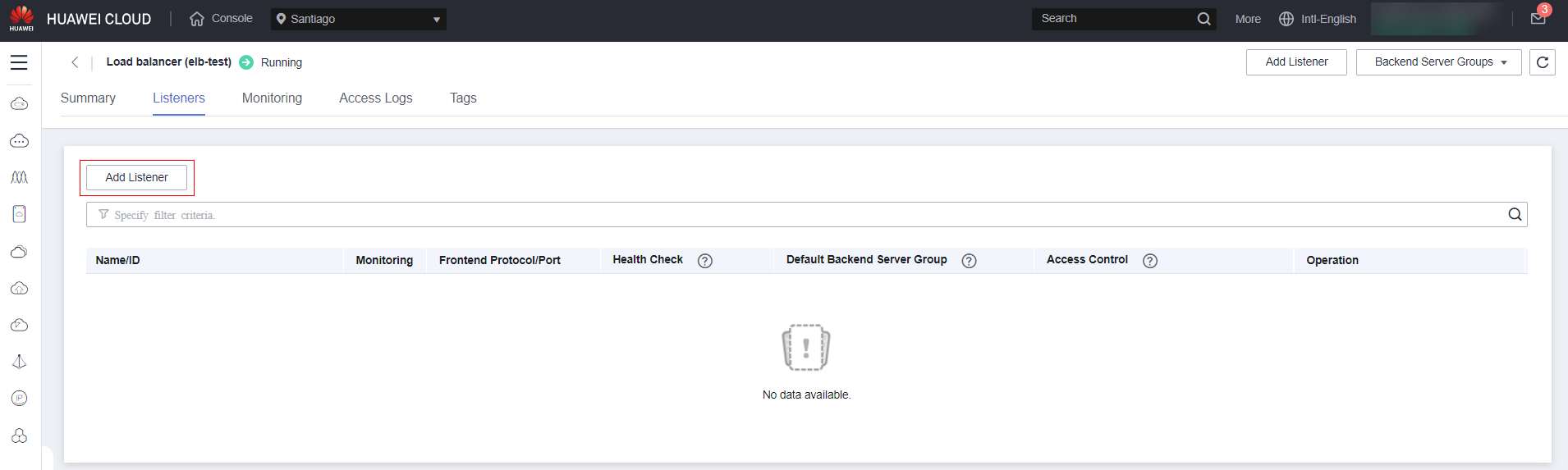
Task: Click the filter search magnifier icon
Action: [x=1515, y=215]
